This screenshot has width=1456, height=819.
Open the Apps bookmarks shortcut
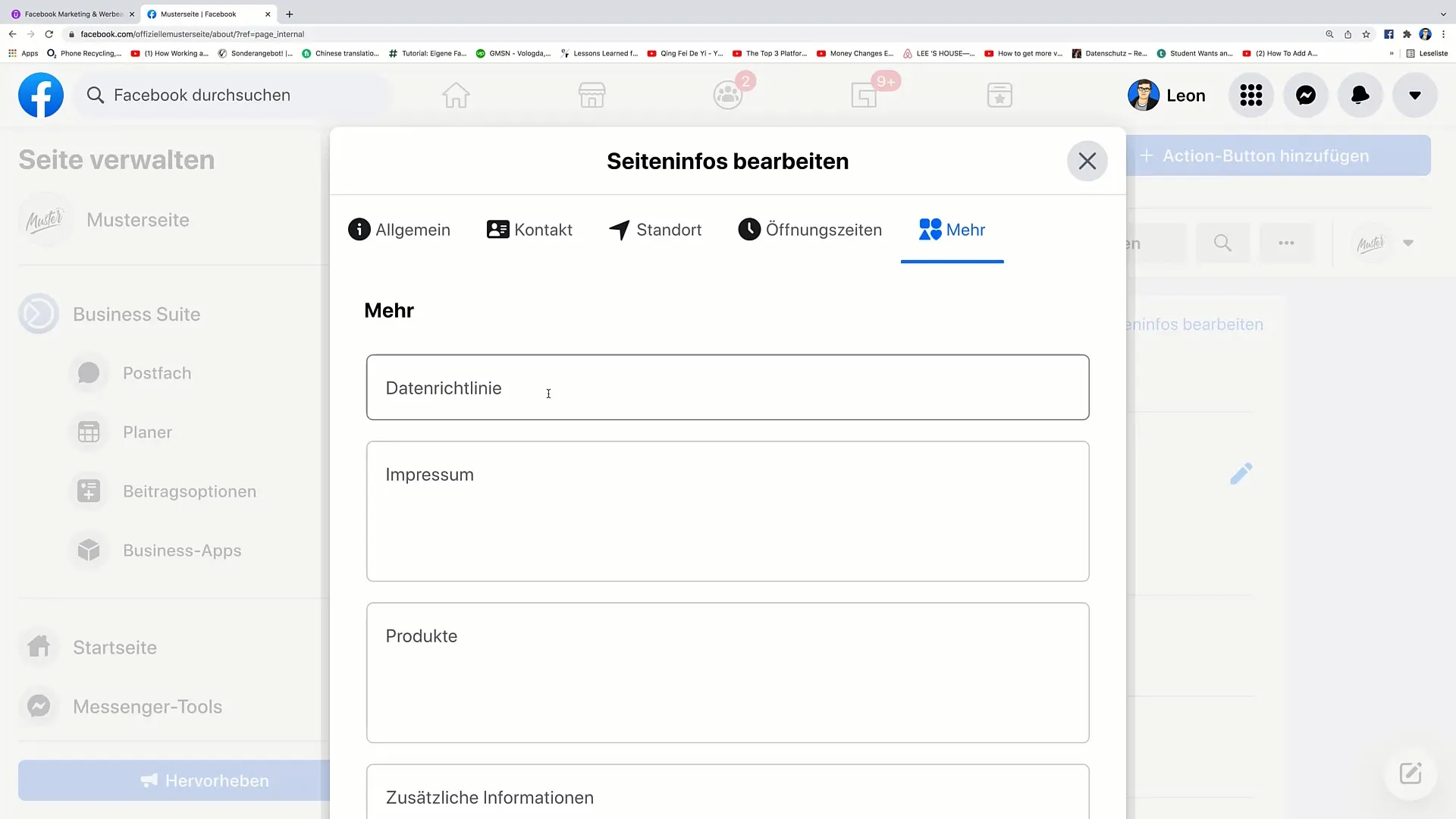24,53
